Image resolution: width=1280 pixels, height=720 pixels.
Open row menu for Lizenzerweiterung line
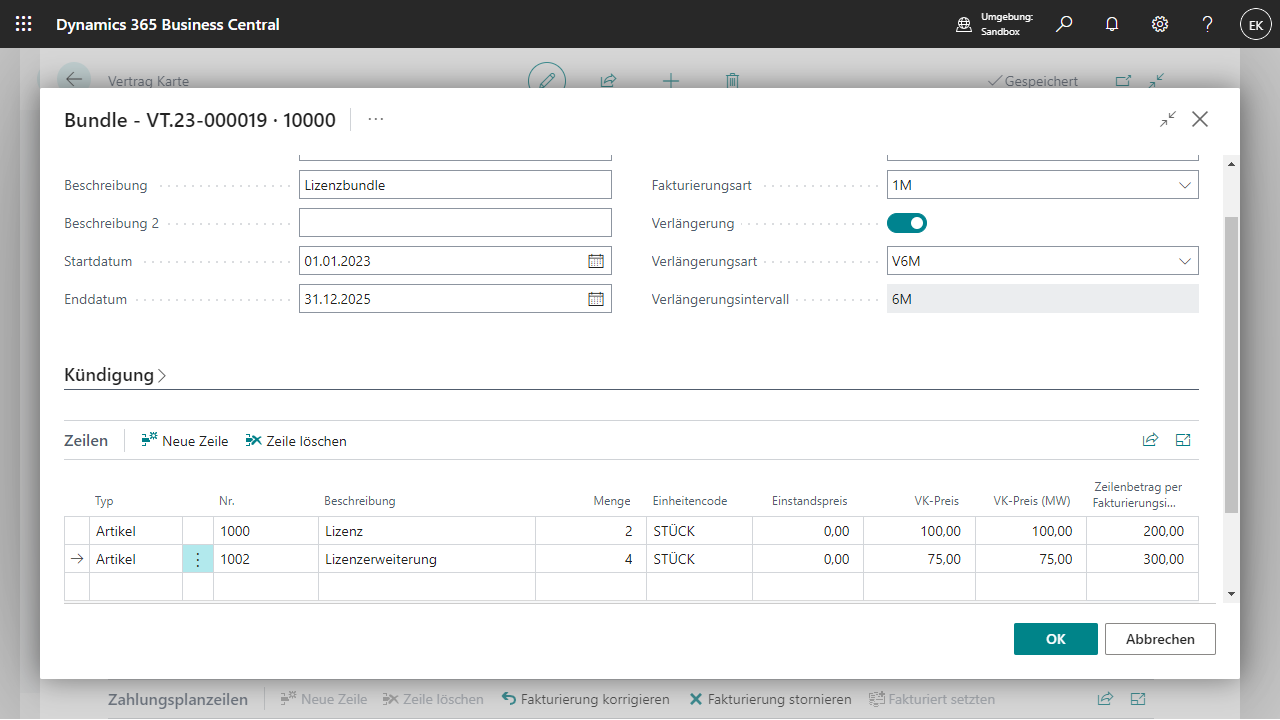(x=198, y=560)
